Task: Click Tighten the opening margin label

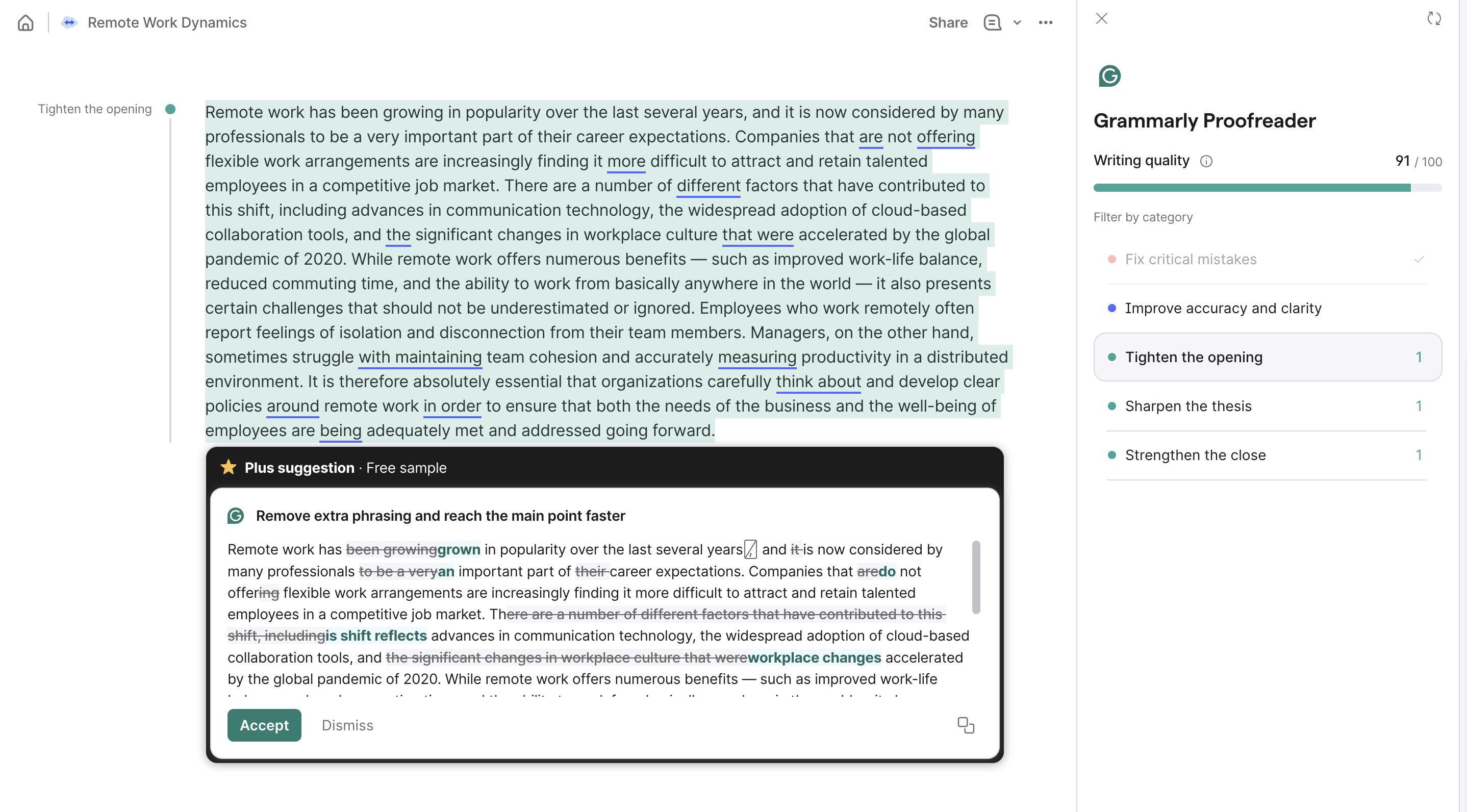Action: click(x=95, y=109)
